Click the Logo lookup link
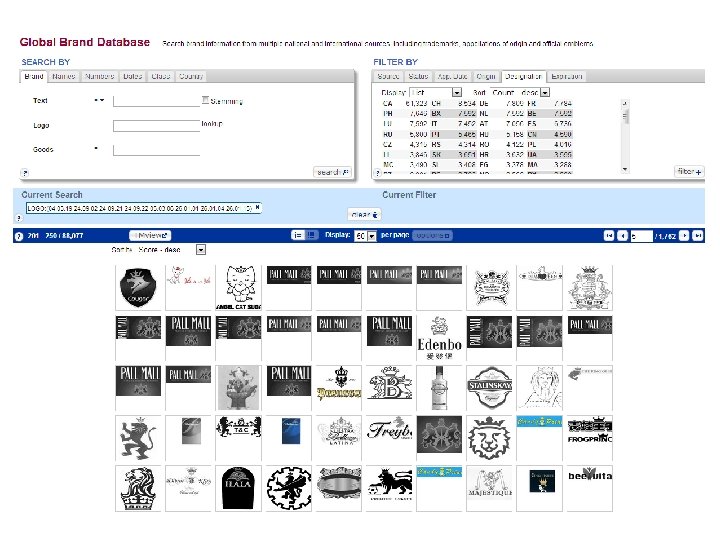This screenshot has height=540, width=720. 212,124
